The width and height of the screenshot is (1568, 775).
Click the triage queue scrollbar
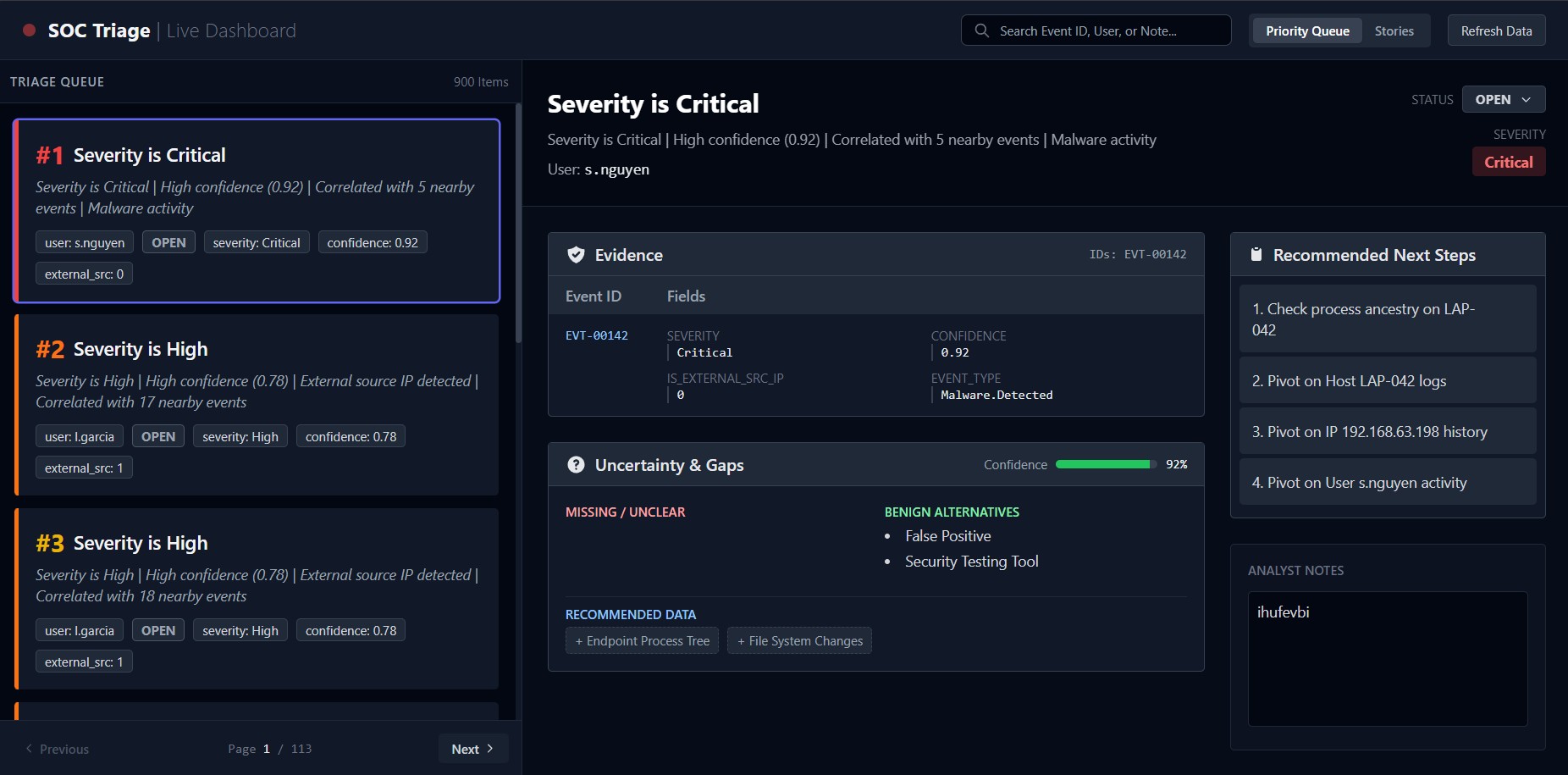(x=518, y=224)
